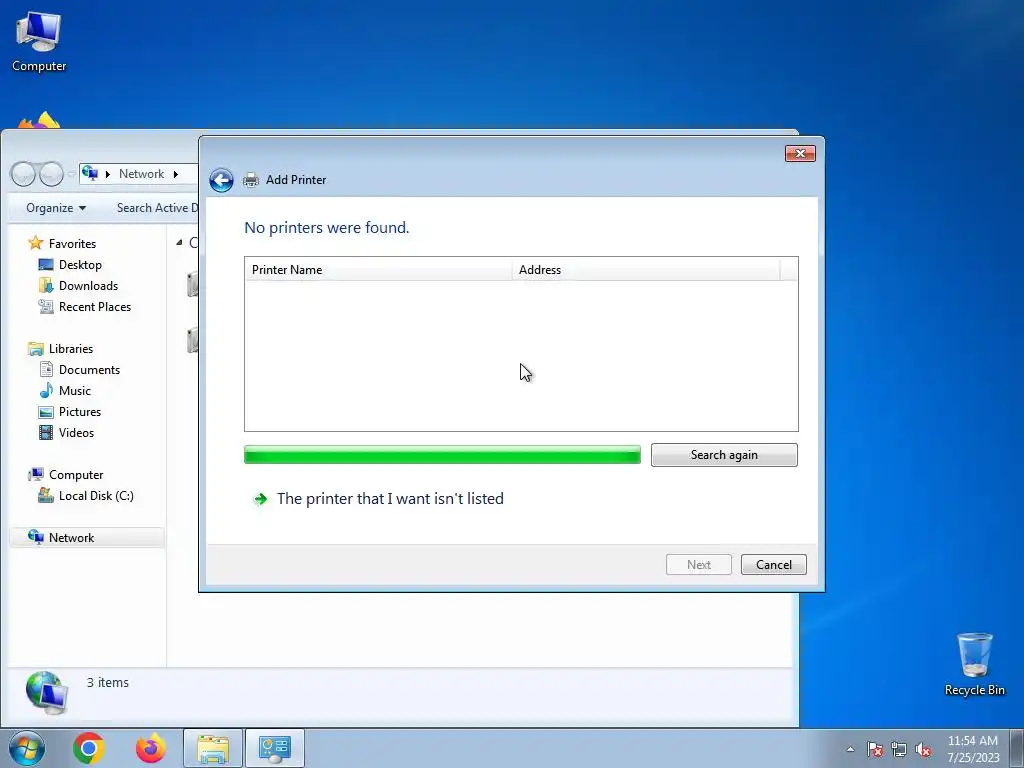Switch to Control Panel taskbar button
Screen dimensions: 1024x768
point(275,748)
